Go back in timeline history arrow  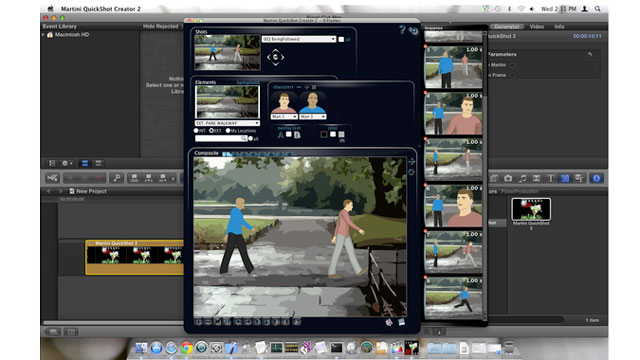tap(48, 191)
